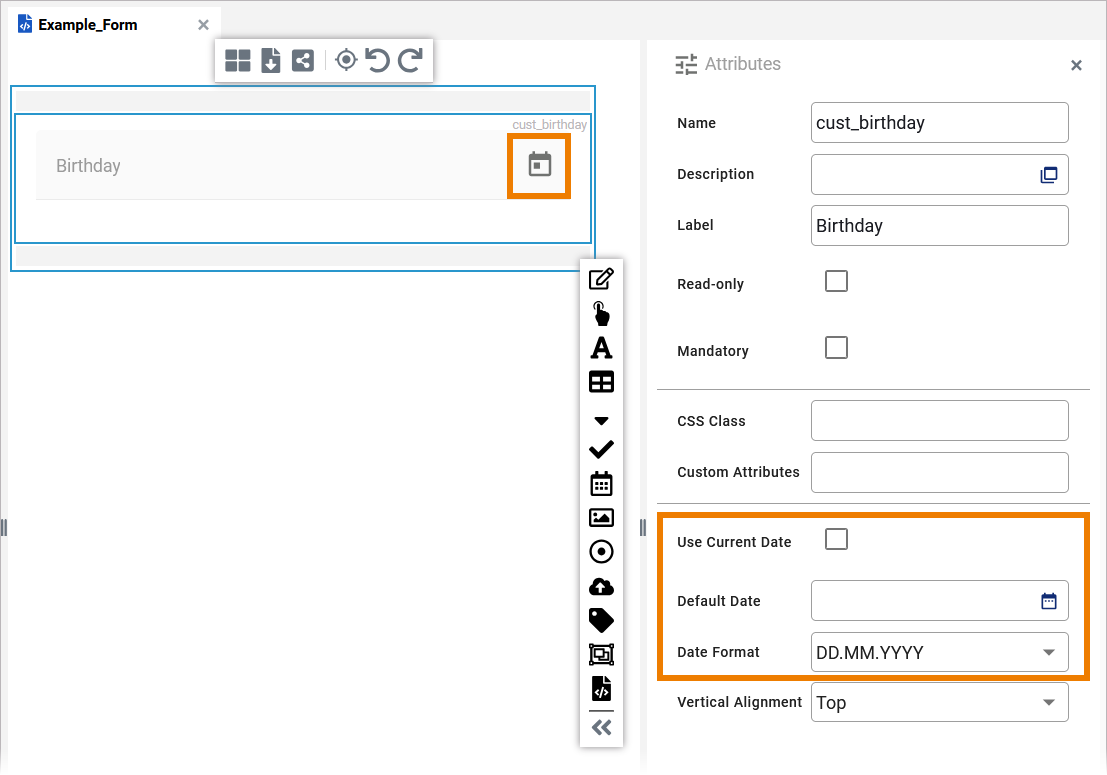Toggle the Mandatory checkbox
This screenshot has width=1107, height=775.
click(x=837, y=348)
